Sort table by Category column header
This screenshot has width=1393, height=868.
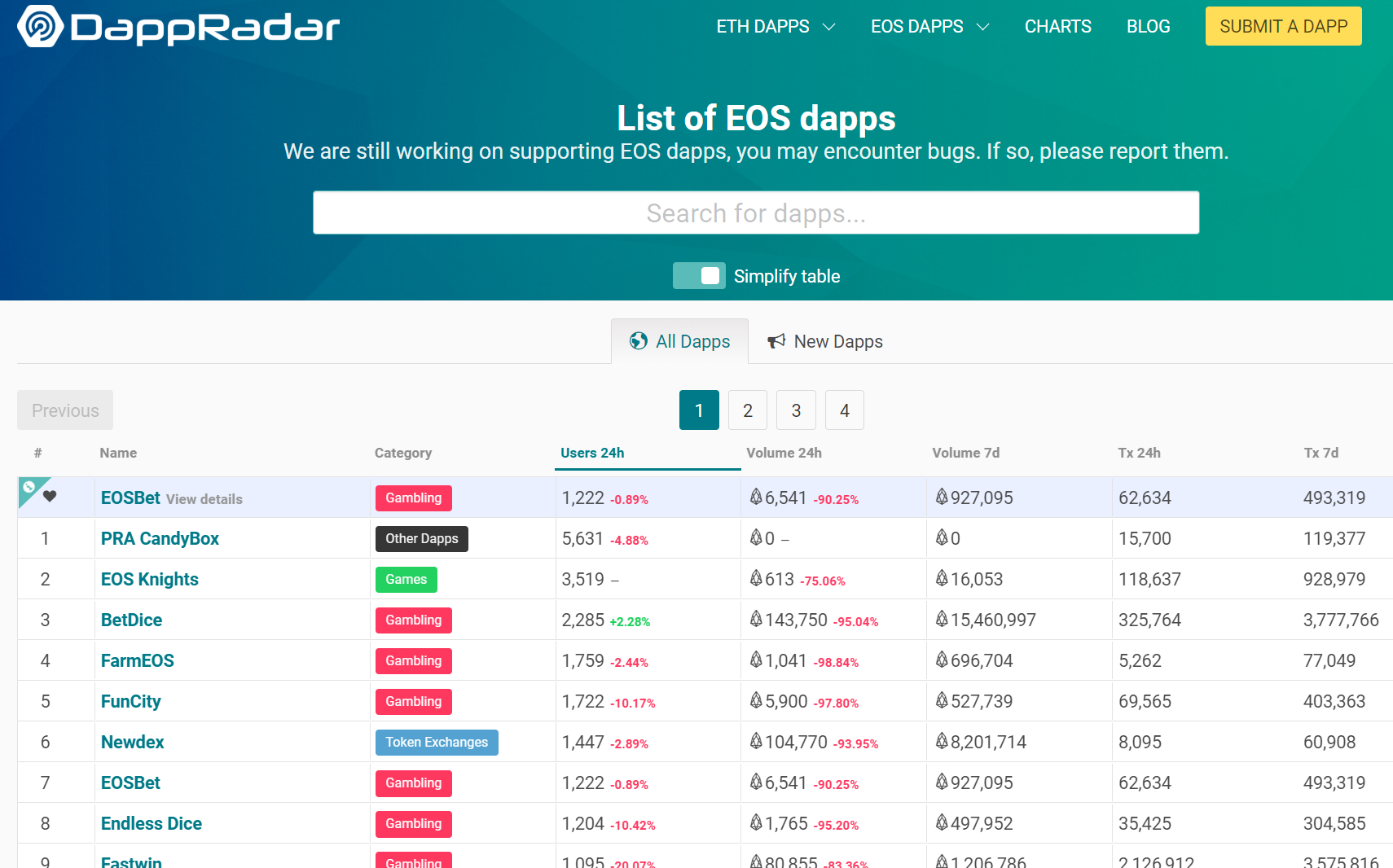(403, 453)
